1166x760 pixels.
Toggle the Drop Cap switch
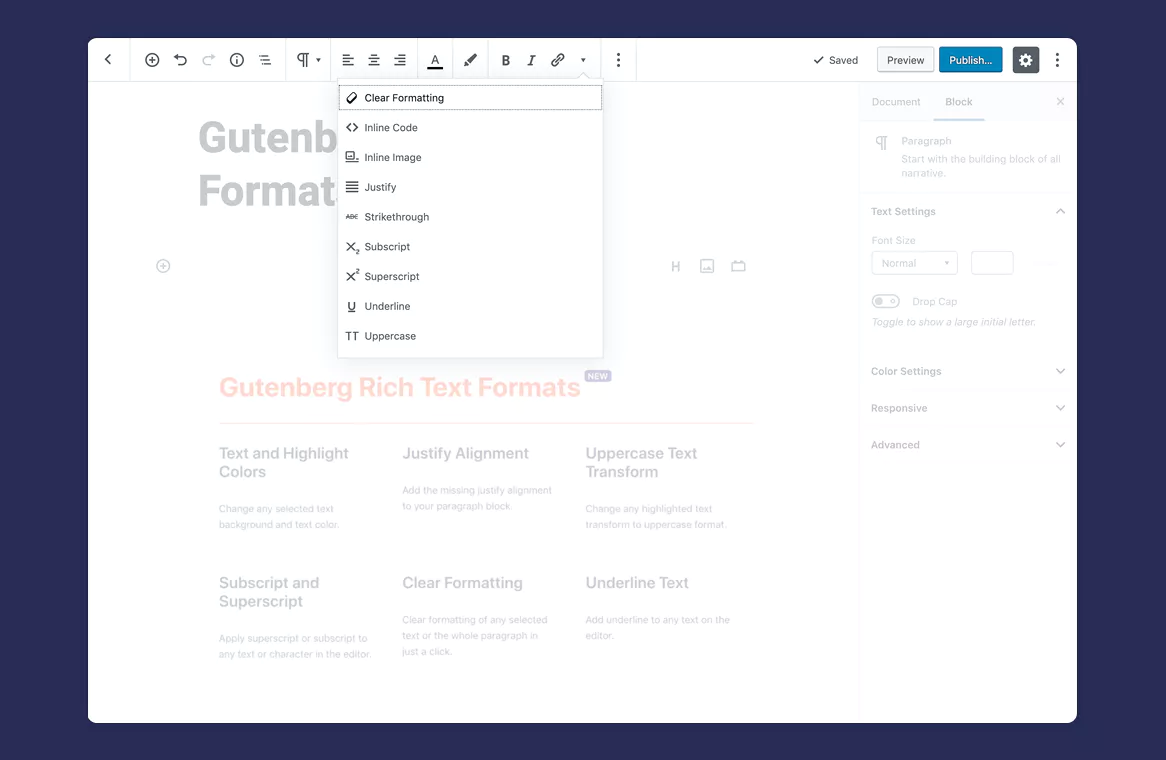[885, 301]
